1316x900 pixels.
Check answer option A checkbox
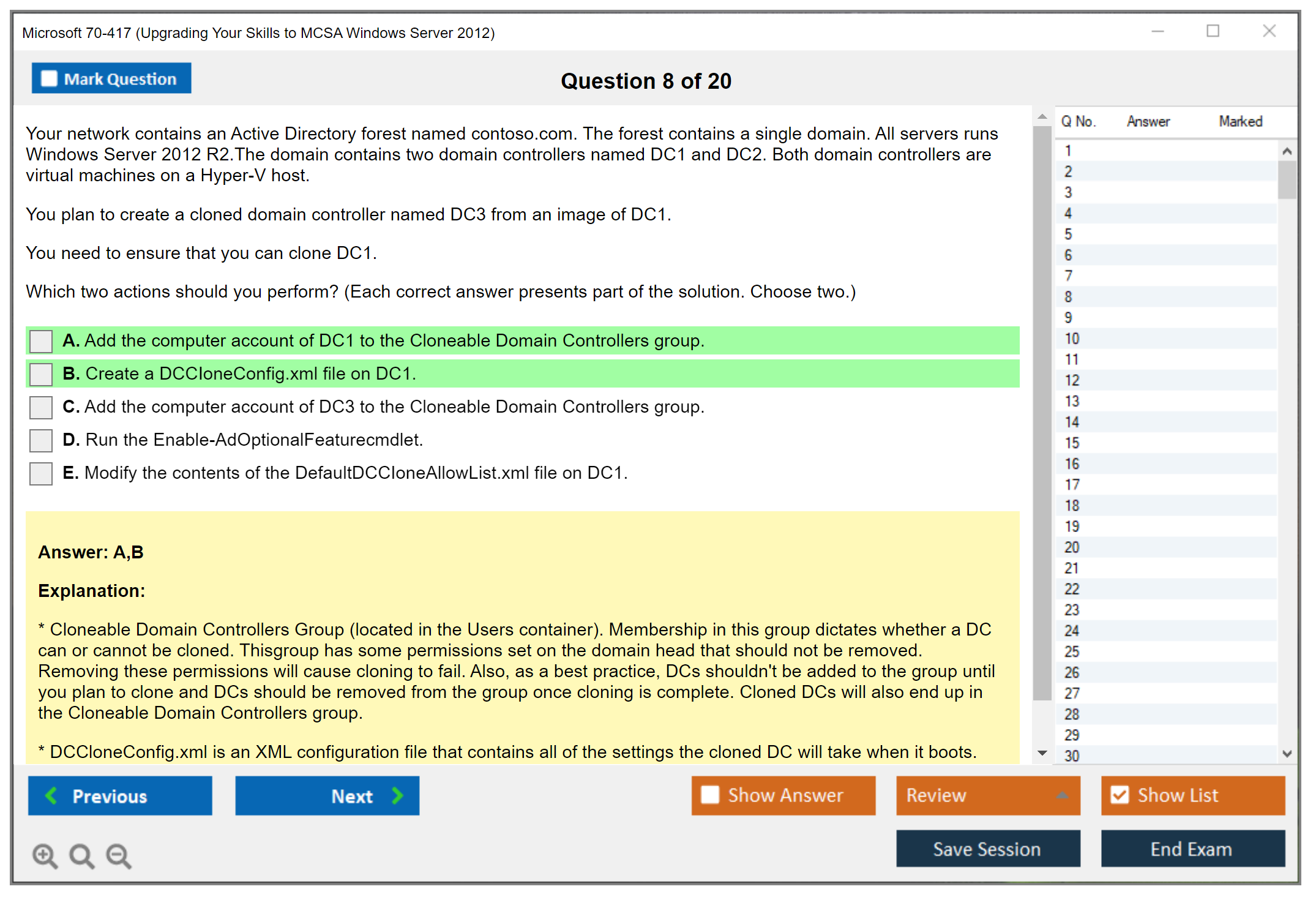pyautogui.click(x=41, y=341)
